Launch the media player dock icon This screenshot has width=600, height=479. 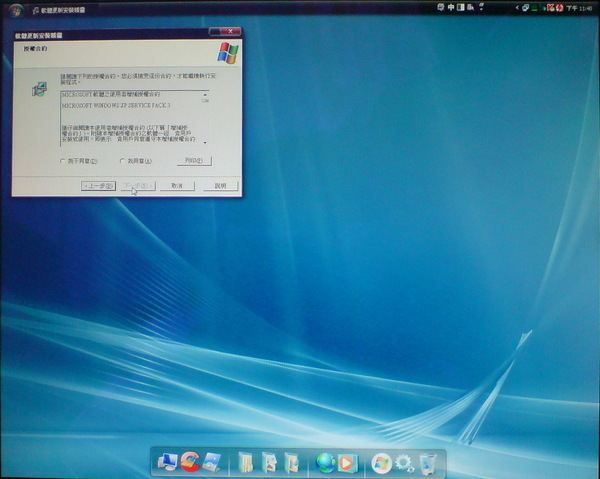347,463
